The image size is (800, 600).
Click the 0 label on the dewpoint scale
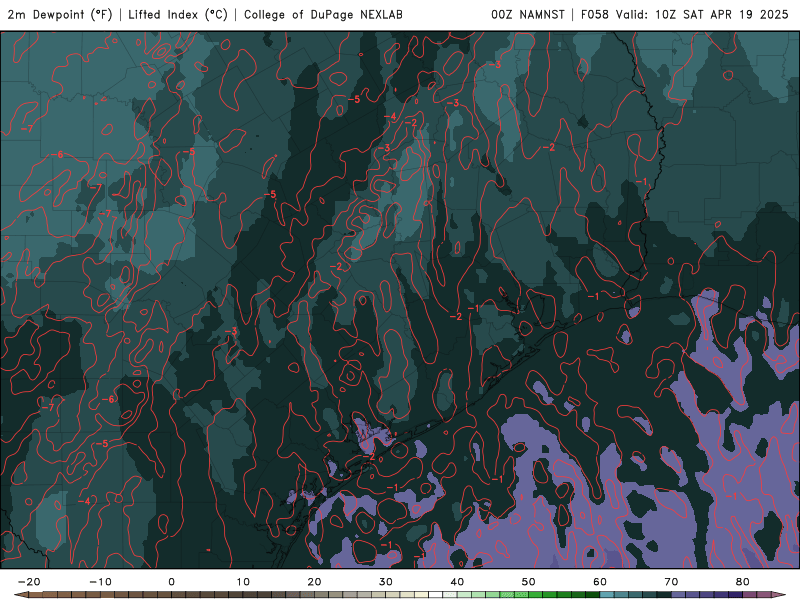tap(171, 582)
